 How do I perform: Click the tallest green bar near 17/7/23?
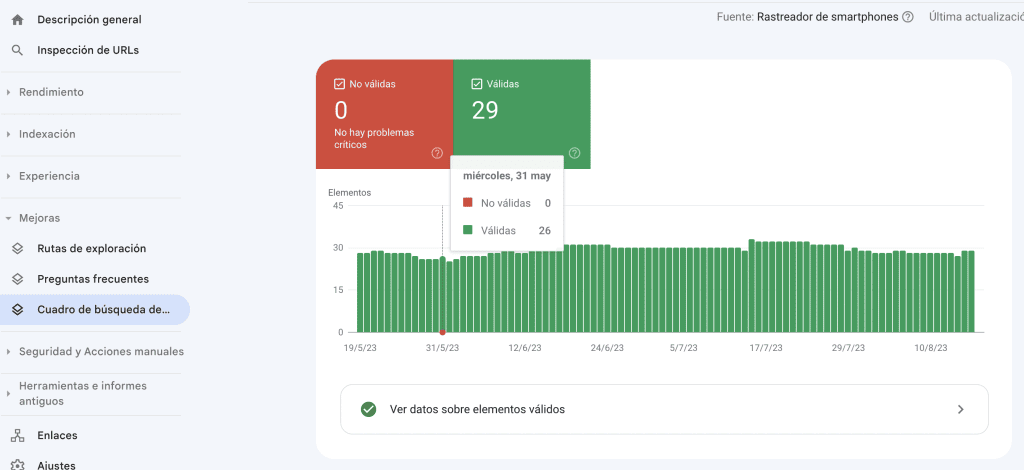click(752, 286)
